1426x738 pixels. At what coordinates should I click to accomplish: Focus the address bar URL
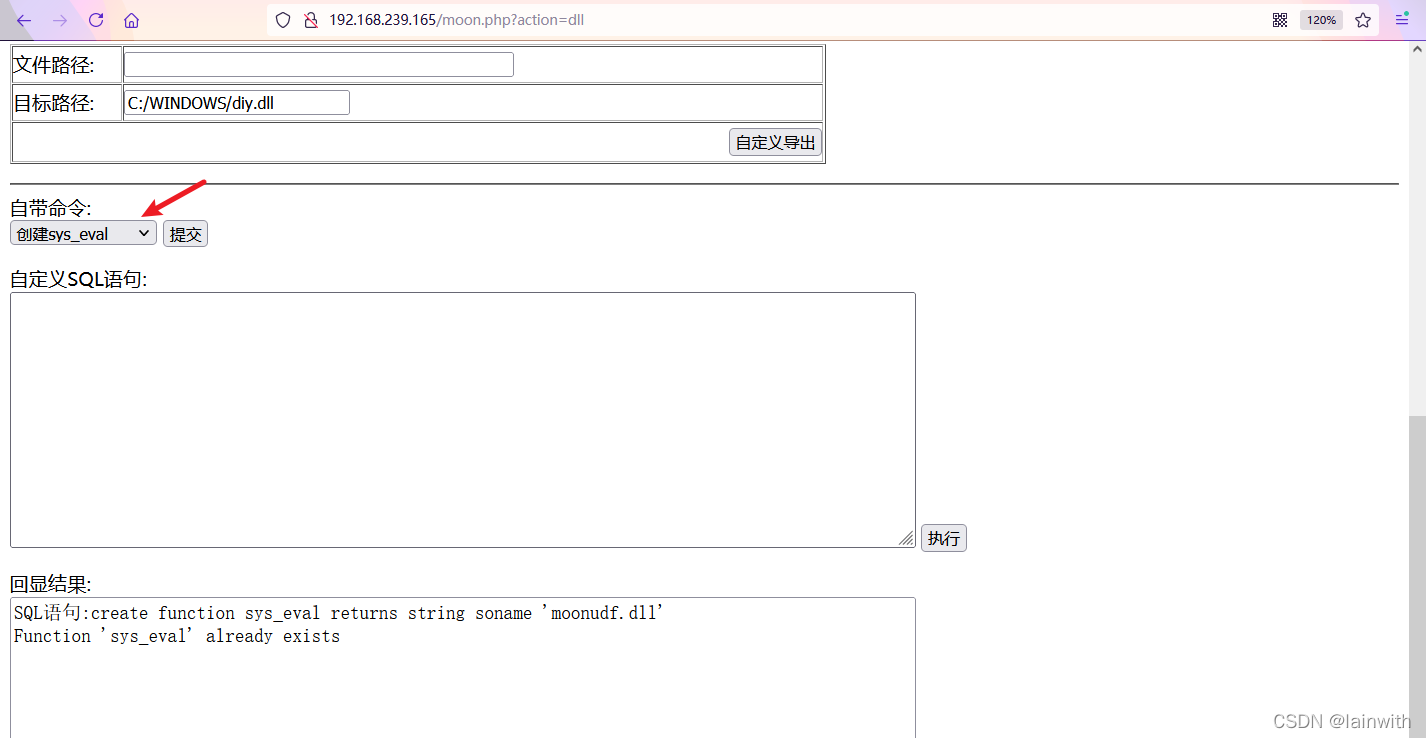(457, 20)
